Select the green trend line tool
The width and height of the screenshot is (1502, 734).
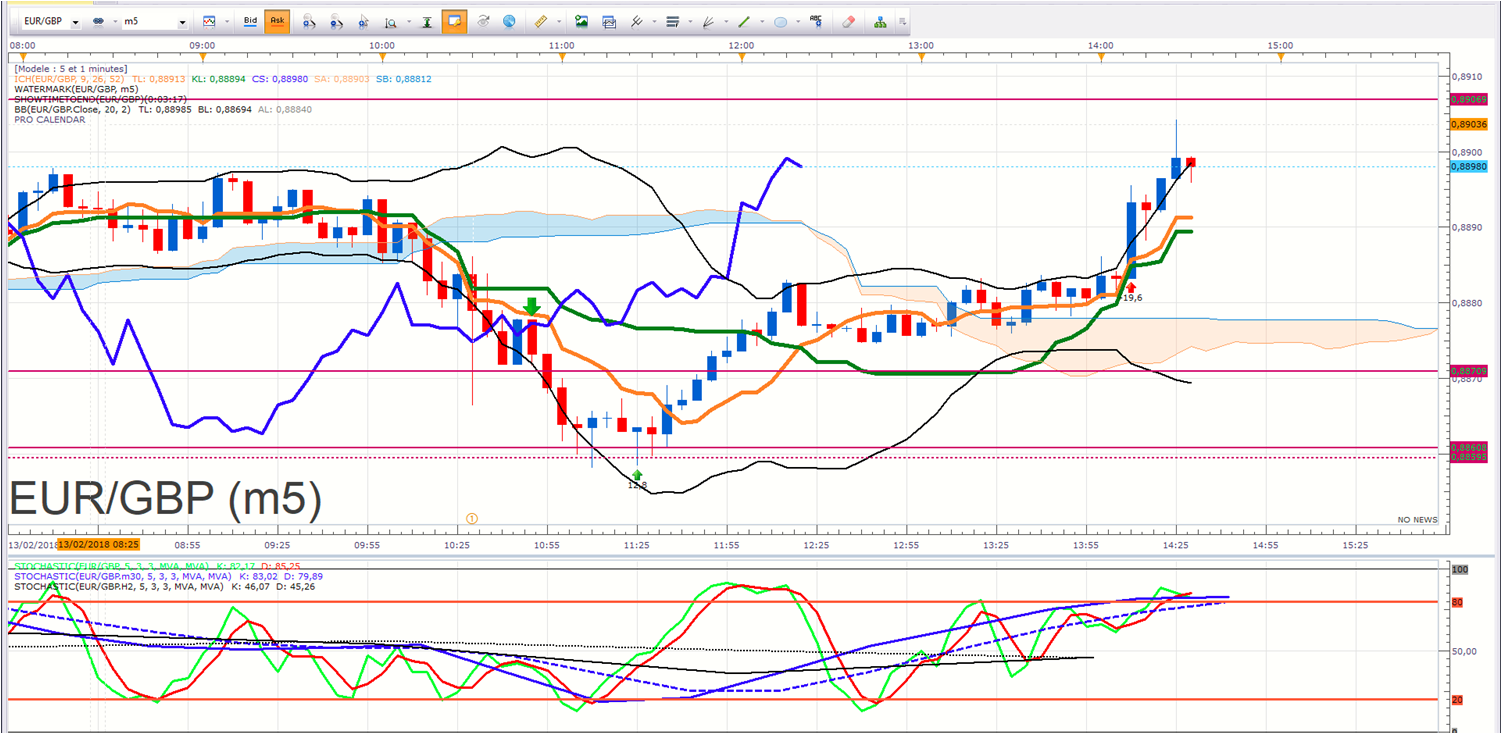coord(745,21)
